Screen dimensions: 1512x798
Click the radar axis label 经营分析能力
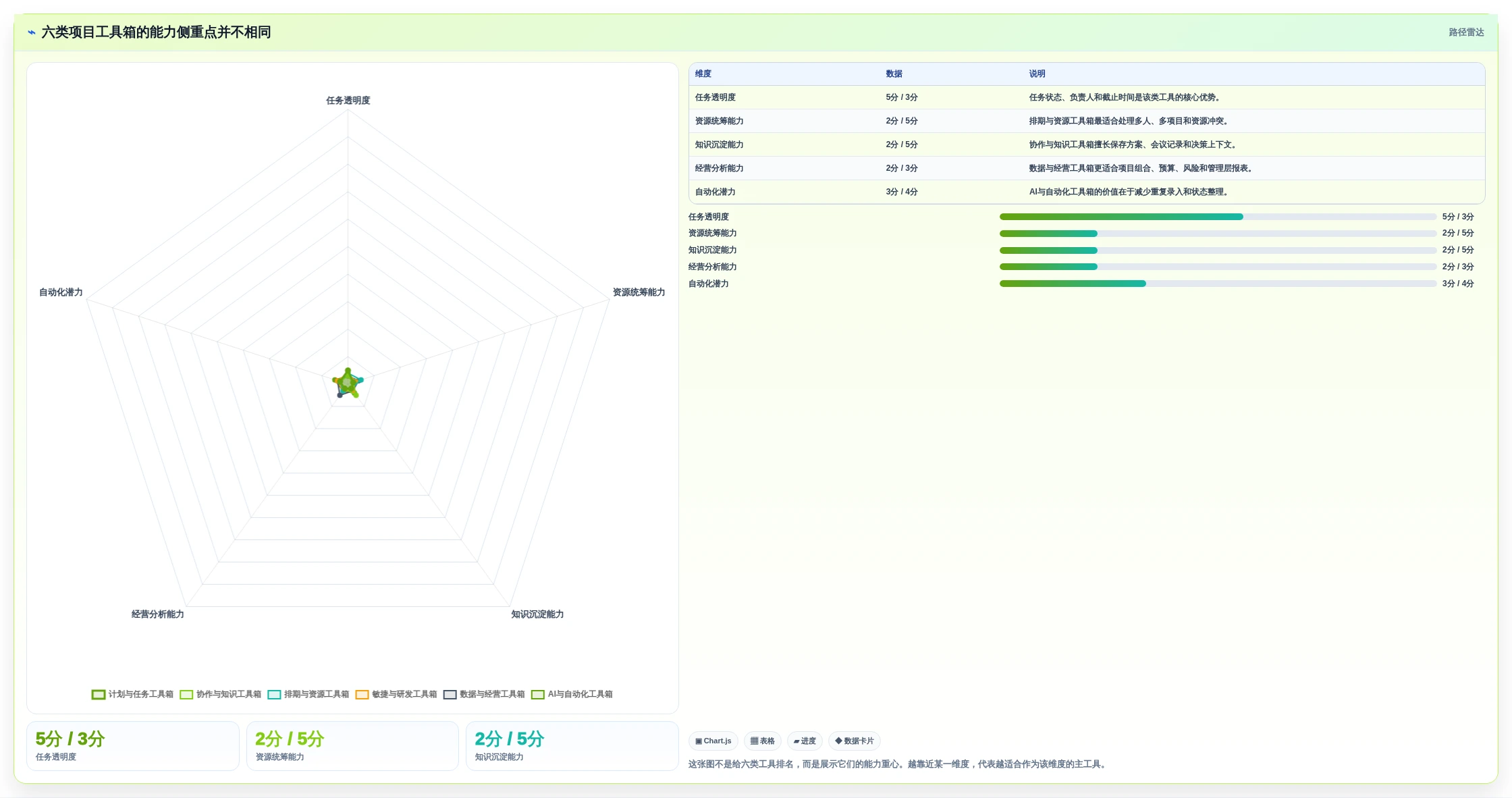click(158, 614)
